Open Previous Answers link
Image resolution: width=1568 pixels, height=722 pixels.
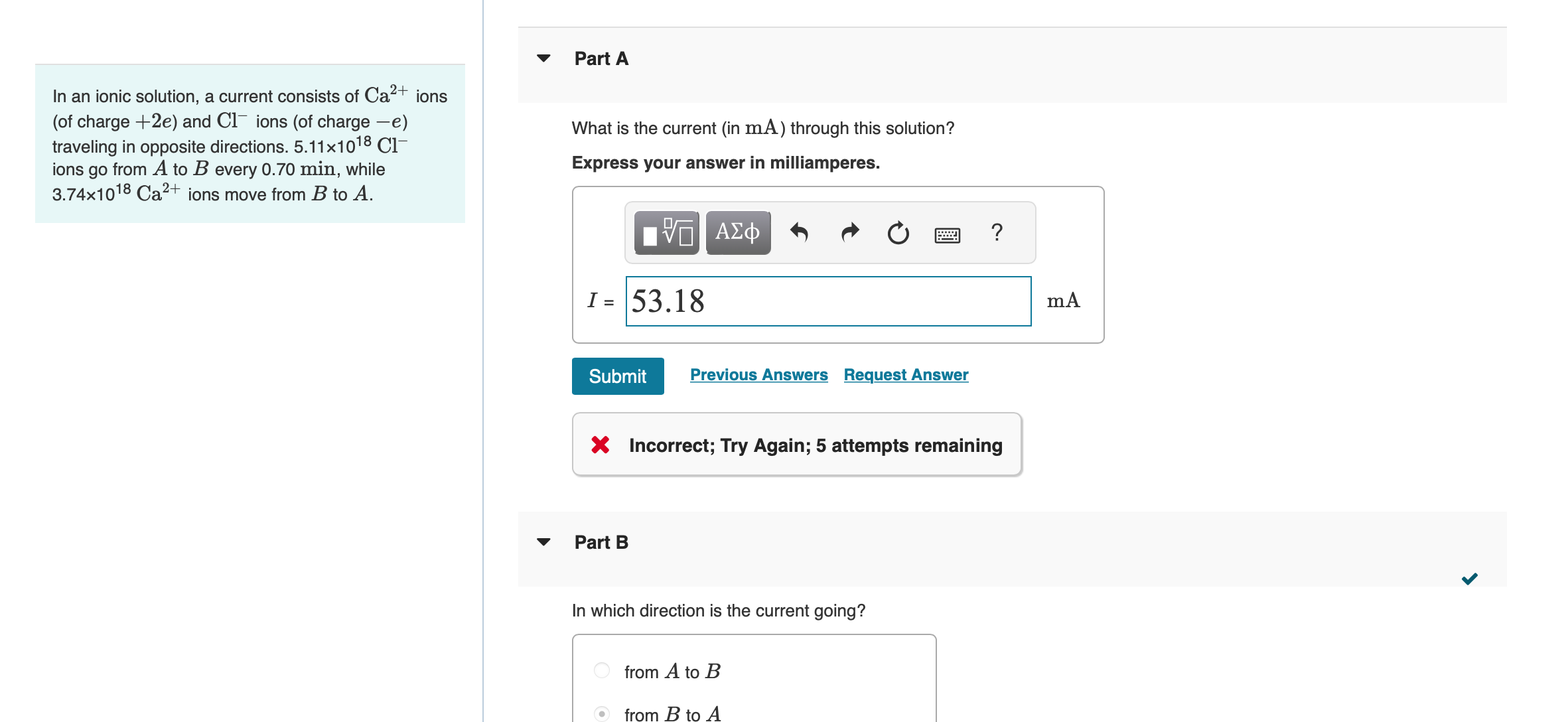pos(758,374)
